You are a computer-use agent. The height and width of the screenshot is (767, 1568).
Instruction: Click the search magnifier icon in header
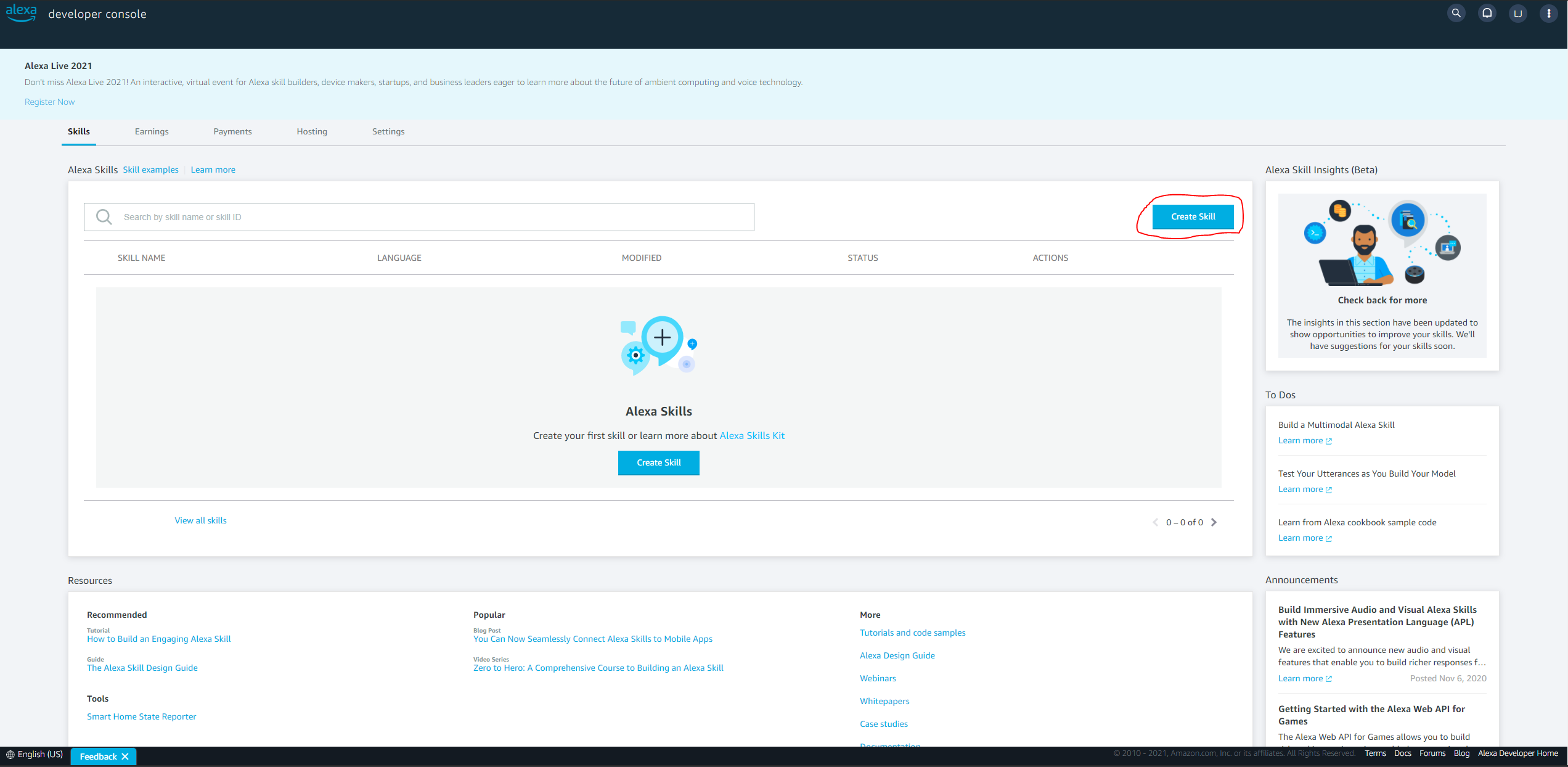[x=1456, y=13]
